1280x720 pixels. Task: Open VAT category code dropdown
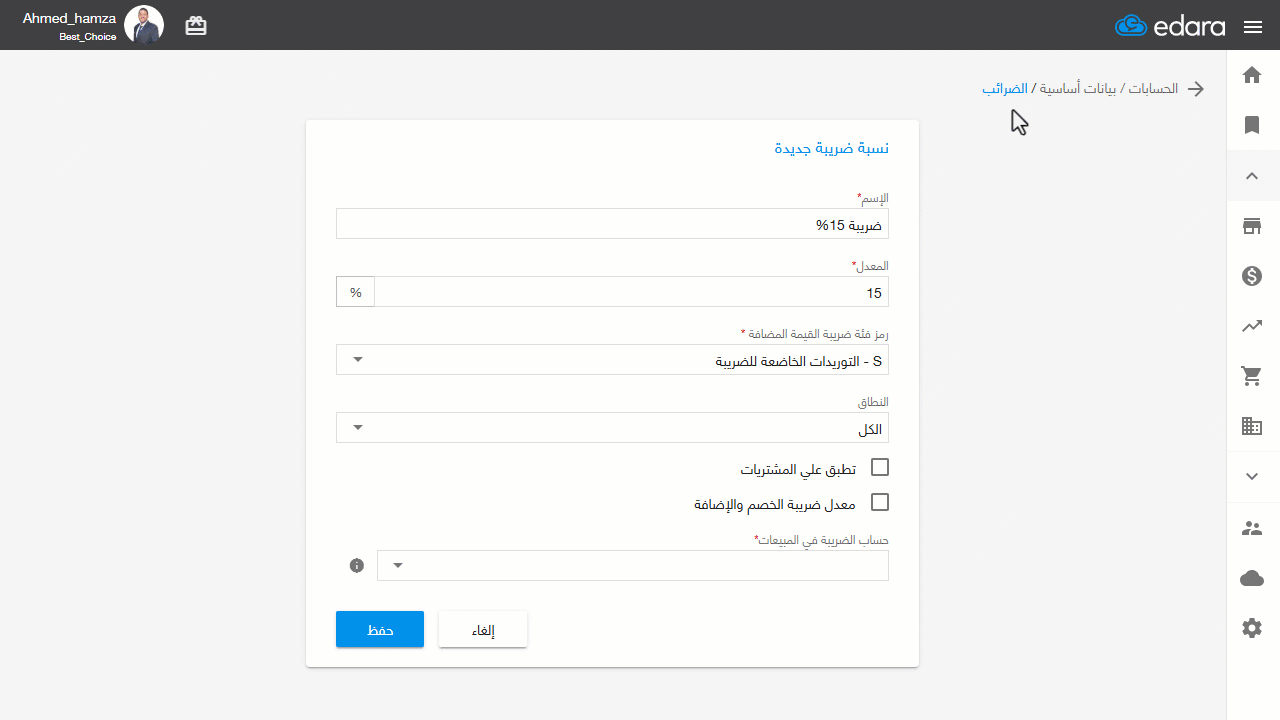(612, 360)
